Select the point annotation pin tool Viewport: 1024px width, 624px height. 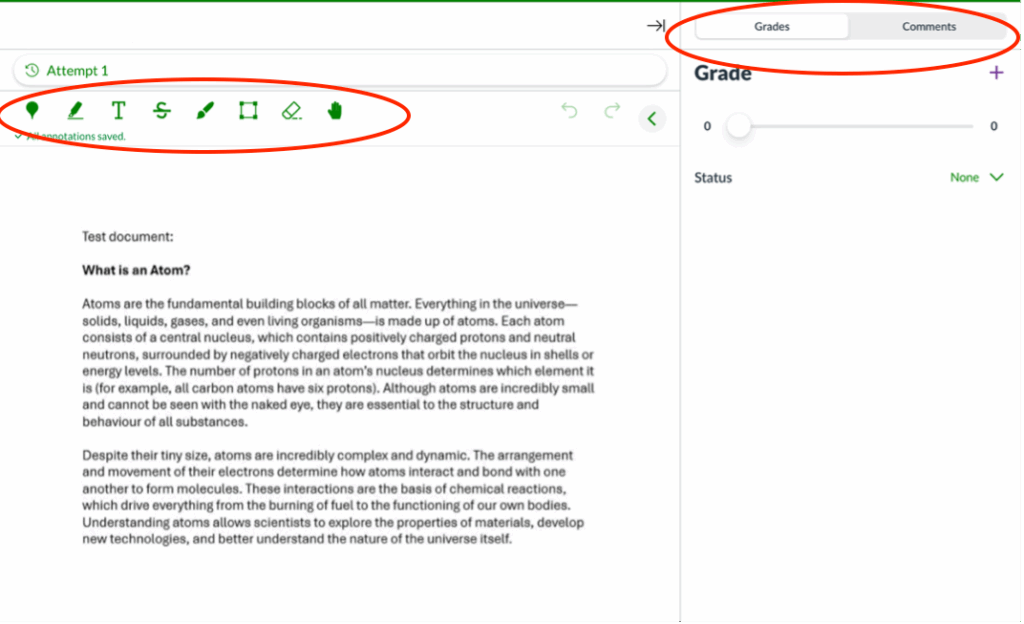pos(33,111)
